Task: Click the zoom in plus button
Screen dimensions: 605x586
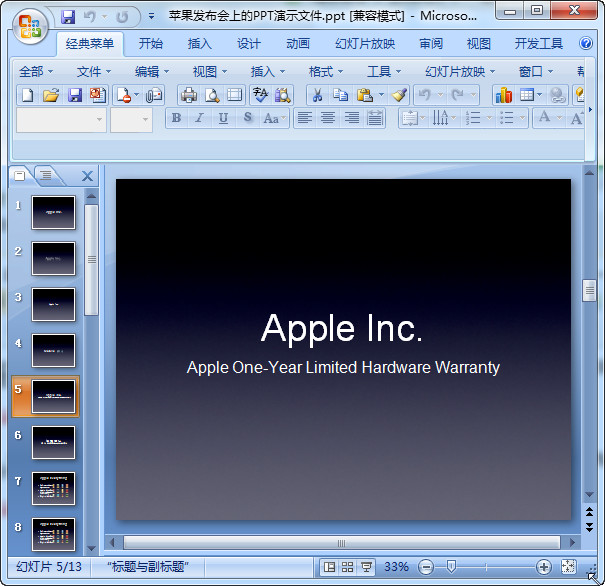Action: click(544, 567)
